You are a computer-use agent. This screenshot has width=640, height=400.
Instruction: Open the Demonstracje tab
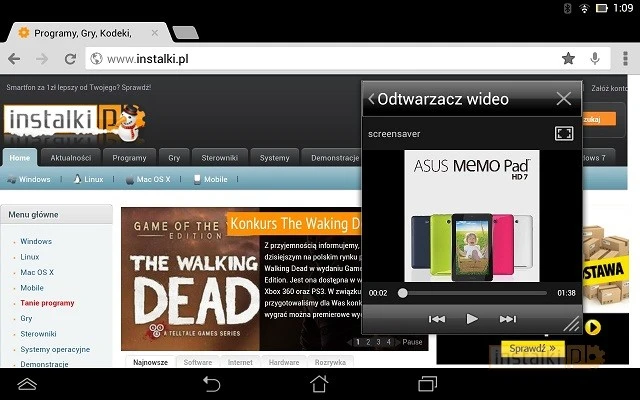click(x=332, y=158)
